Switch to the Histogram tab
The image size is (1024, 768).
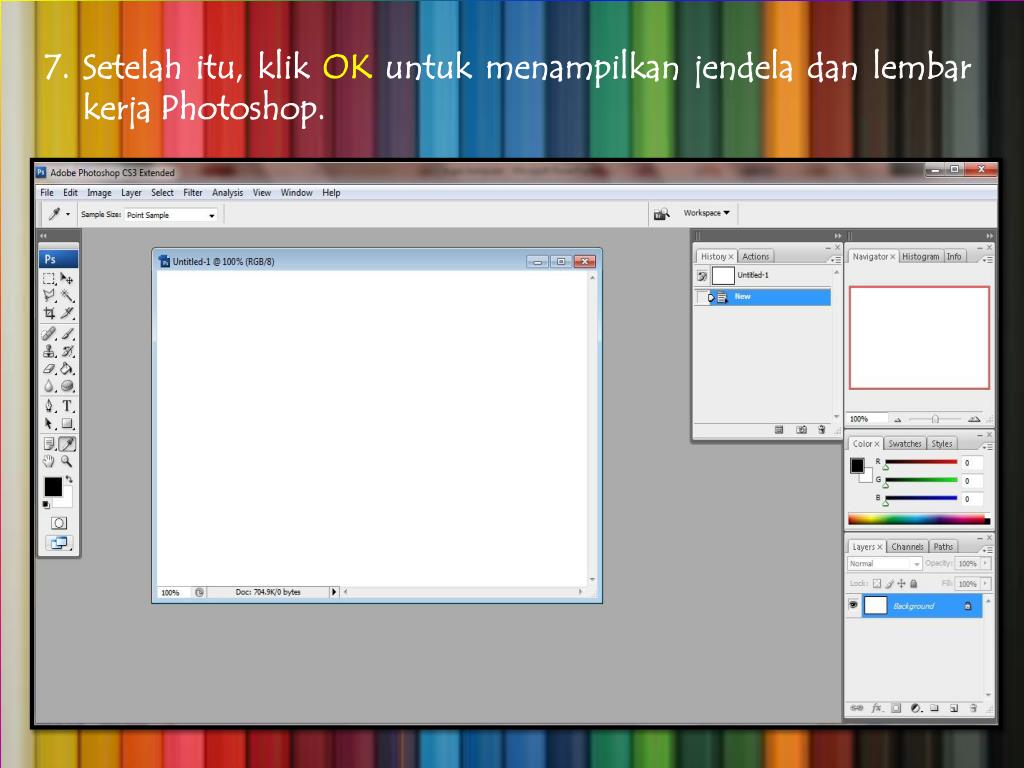[x=920, y=257]
